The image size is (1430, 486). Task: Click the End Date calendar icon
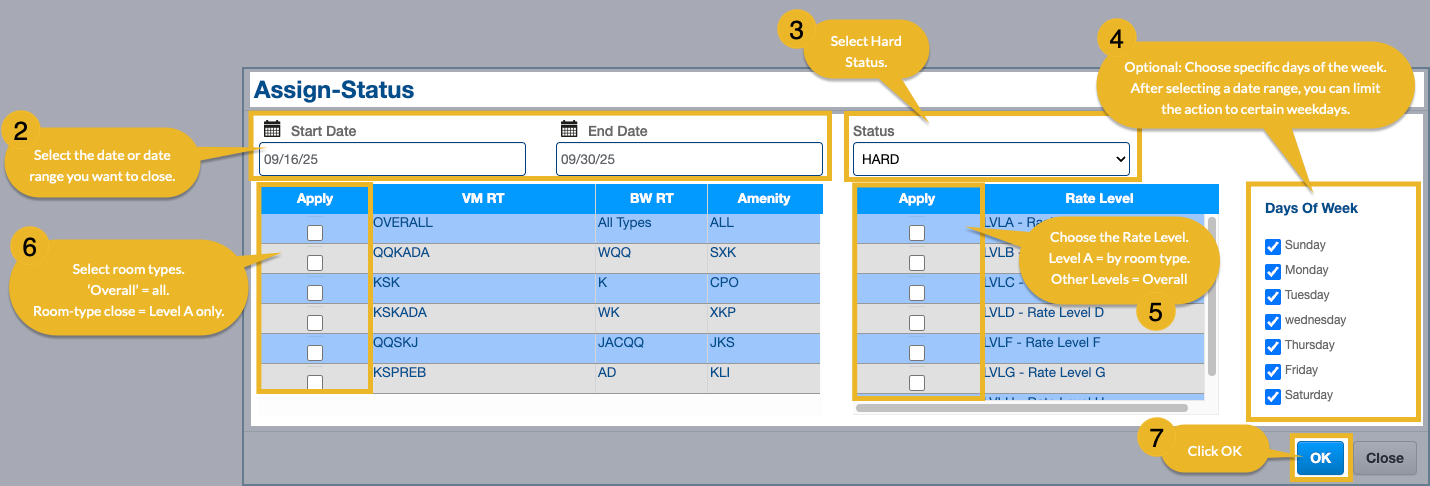coord(569,129)
